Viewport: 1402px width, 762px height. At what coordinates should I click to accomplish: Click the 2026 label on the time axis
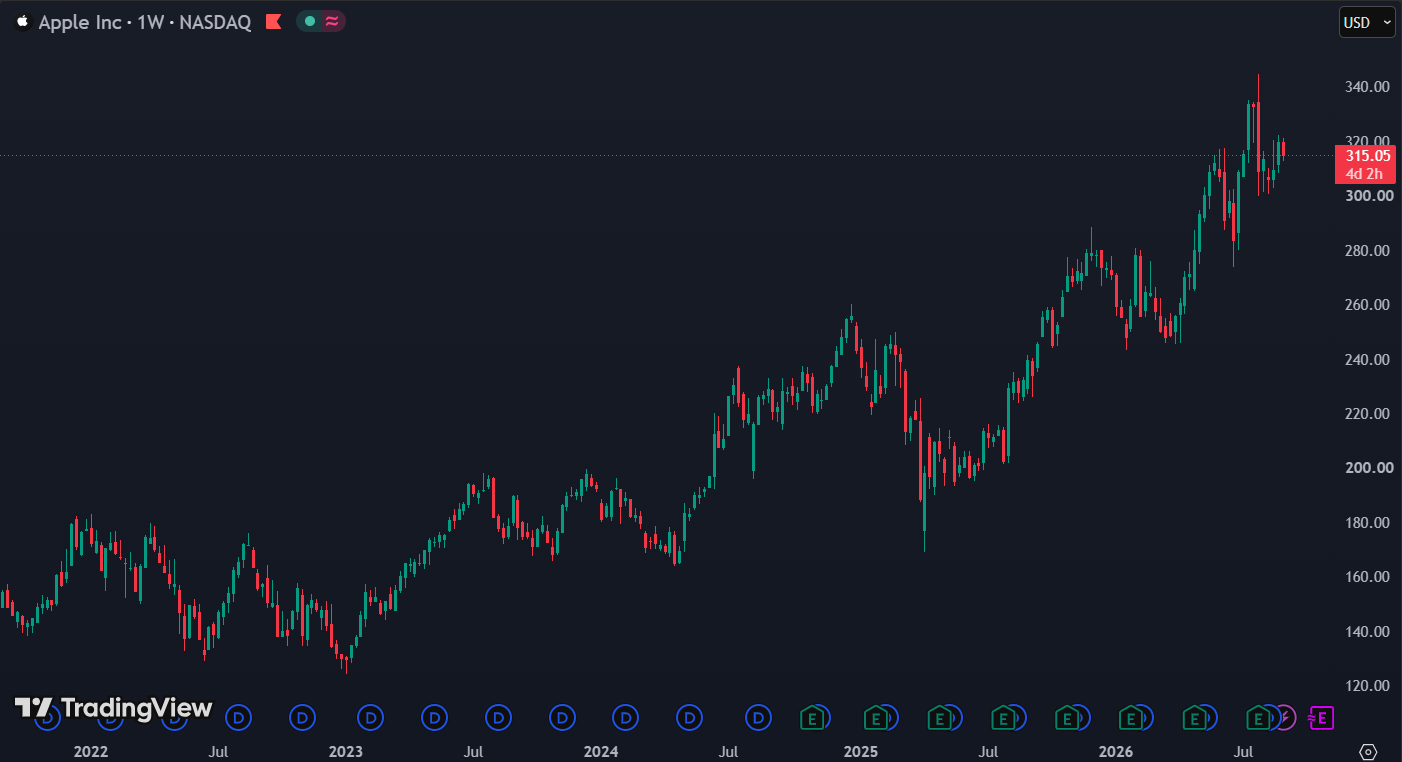point(1115,751)
